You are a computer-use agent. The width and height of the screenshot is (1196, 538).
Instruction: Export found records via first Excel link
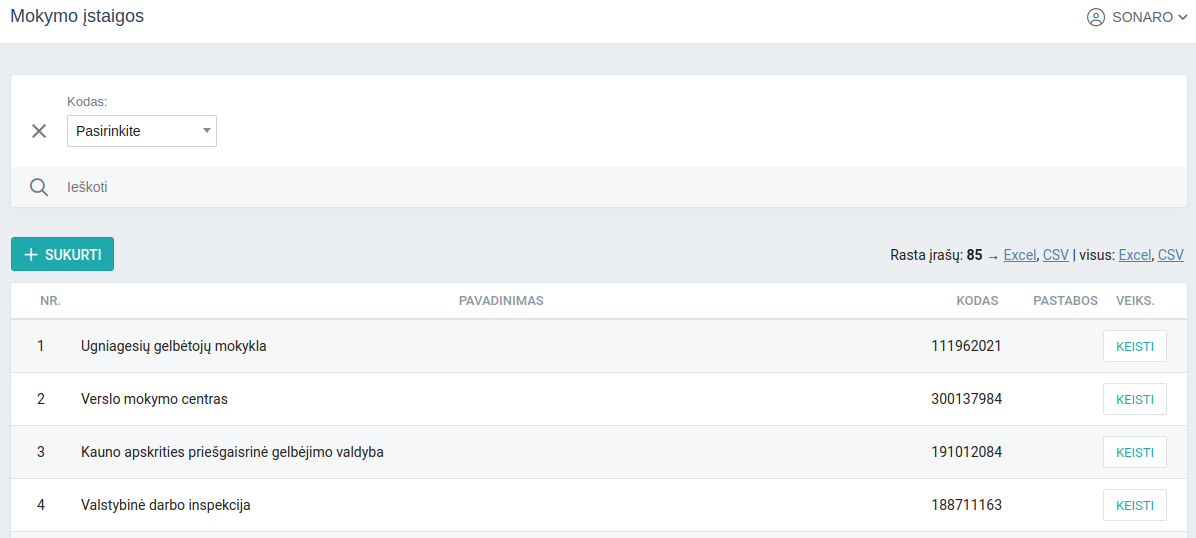tap(1020, 255)
